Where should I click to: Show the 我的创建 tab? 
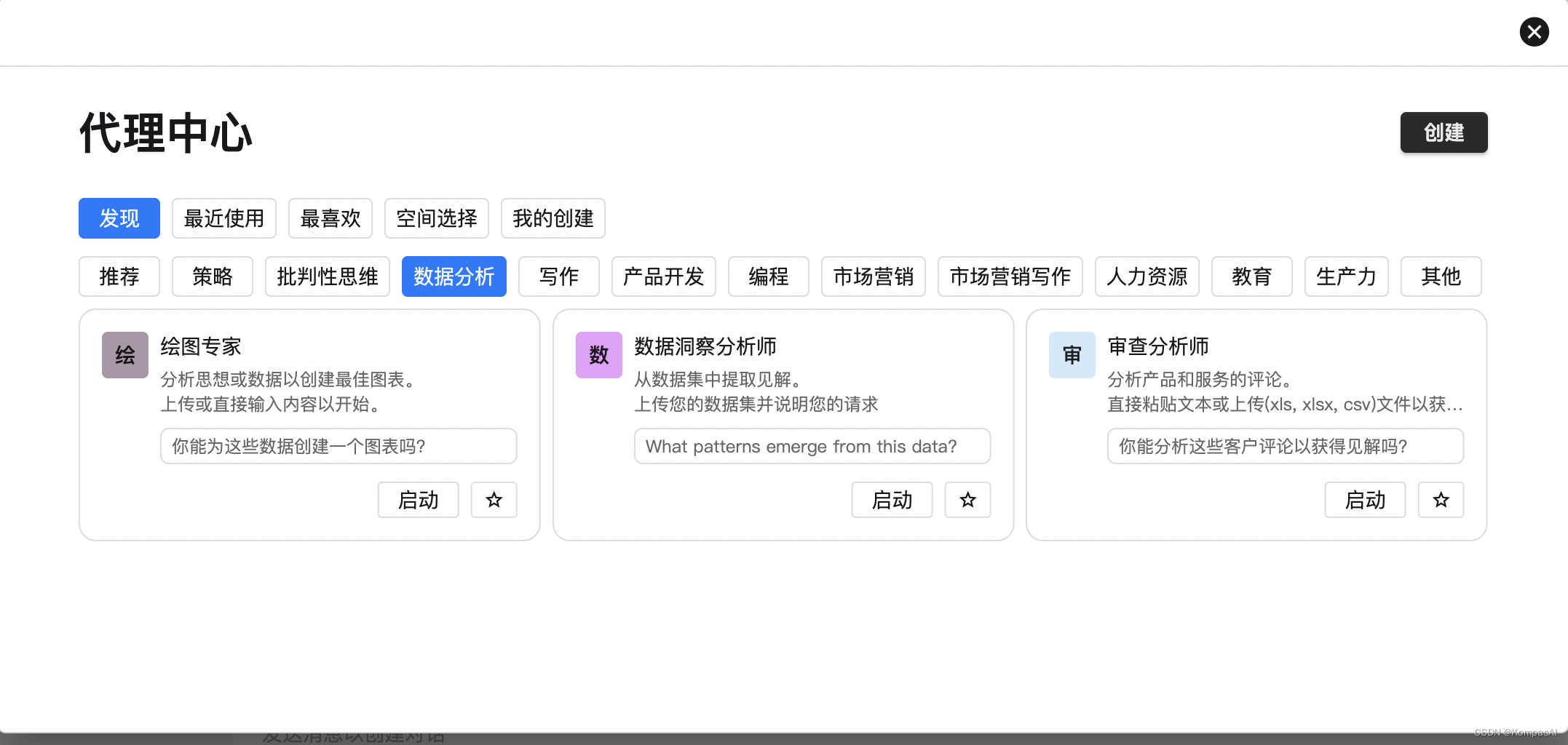tap(553, 218)
